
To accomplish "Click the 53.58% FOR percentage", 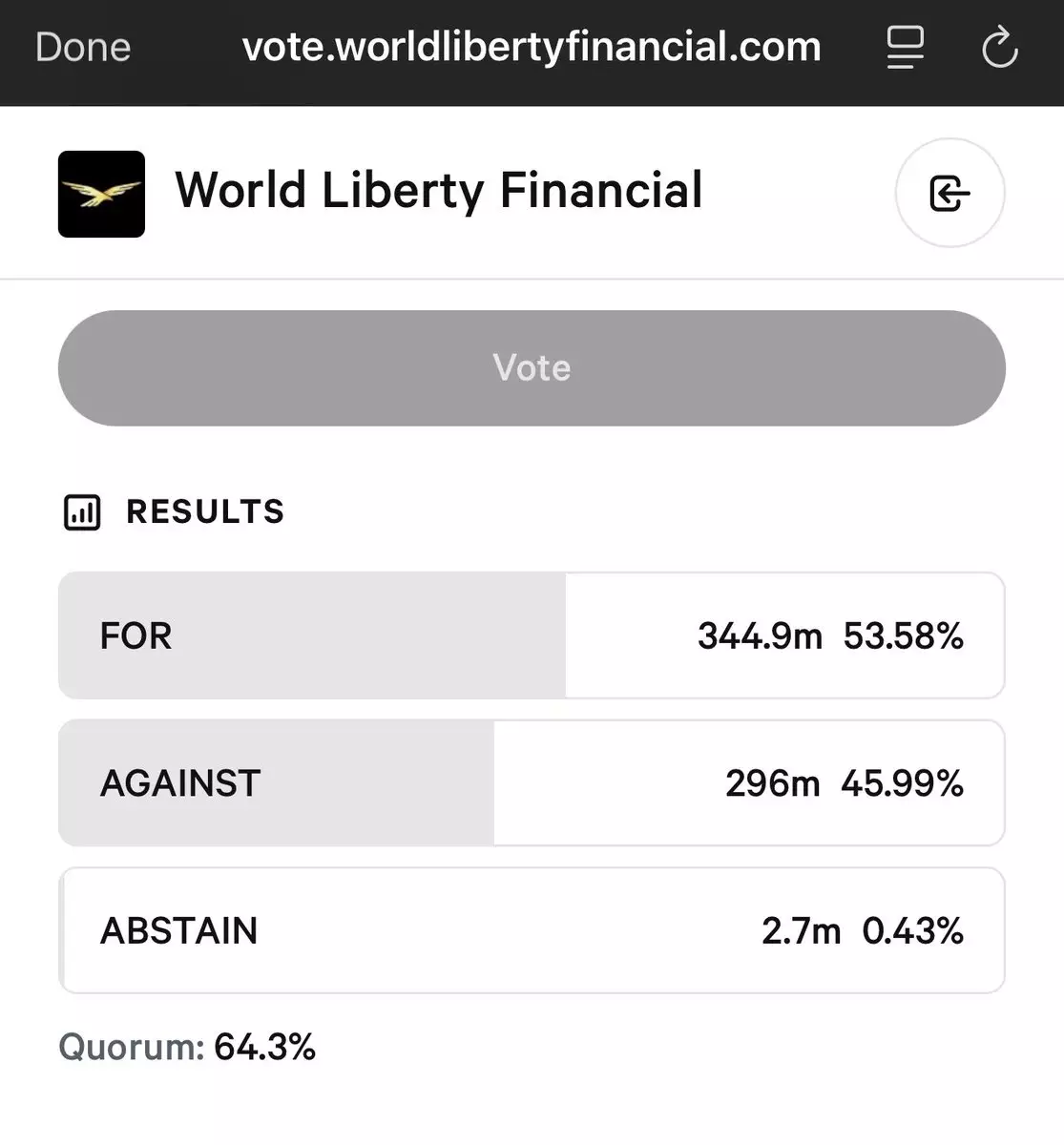I will 904,635.
